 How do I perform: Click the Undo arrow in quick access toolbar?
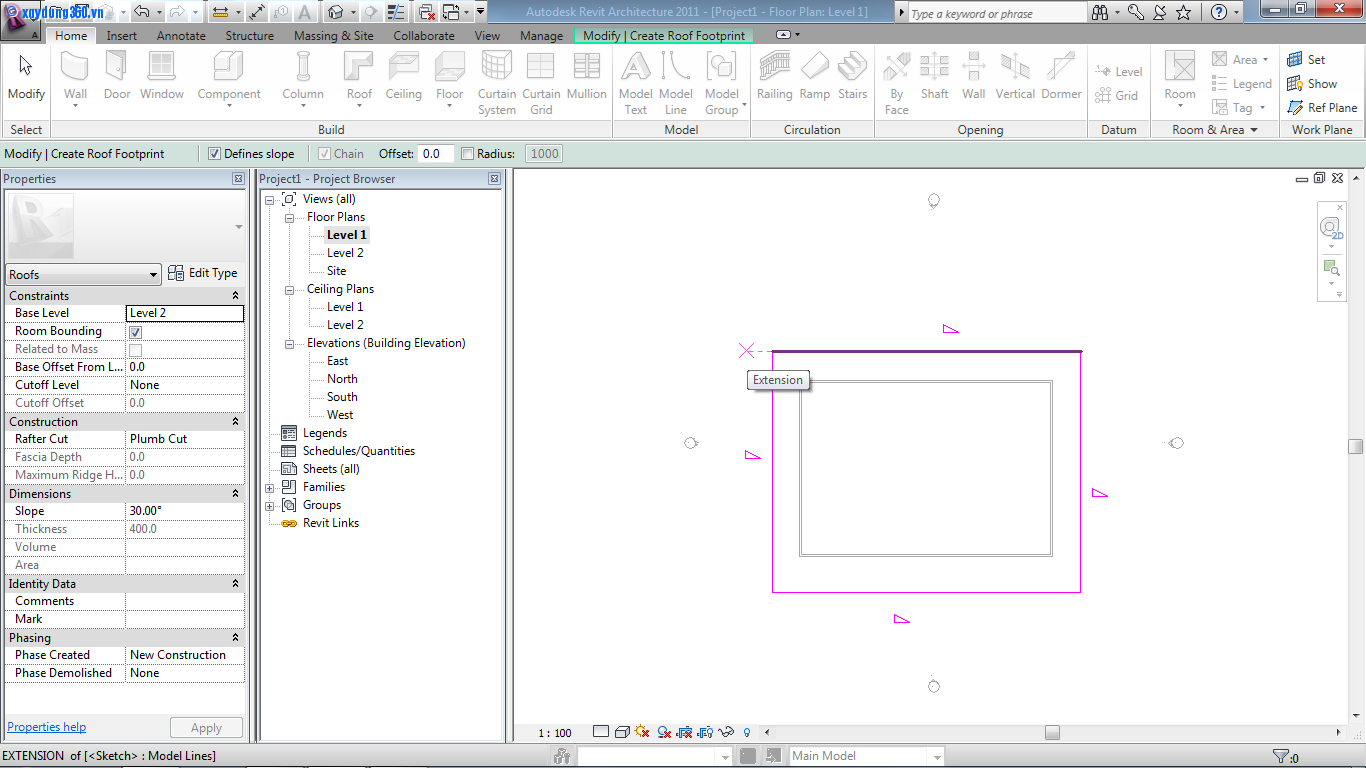click(141, 12)
